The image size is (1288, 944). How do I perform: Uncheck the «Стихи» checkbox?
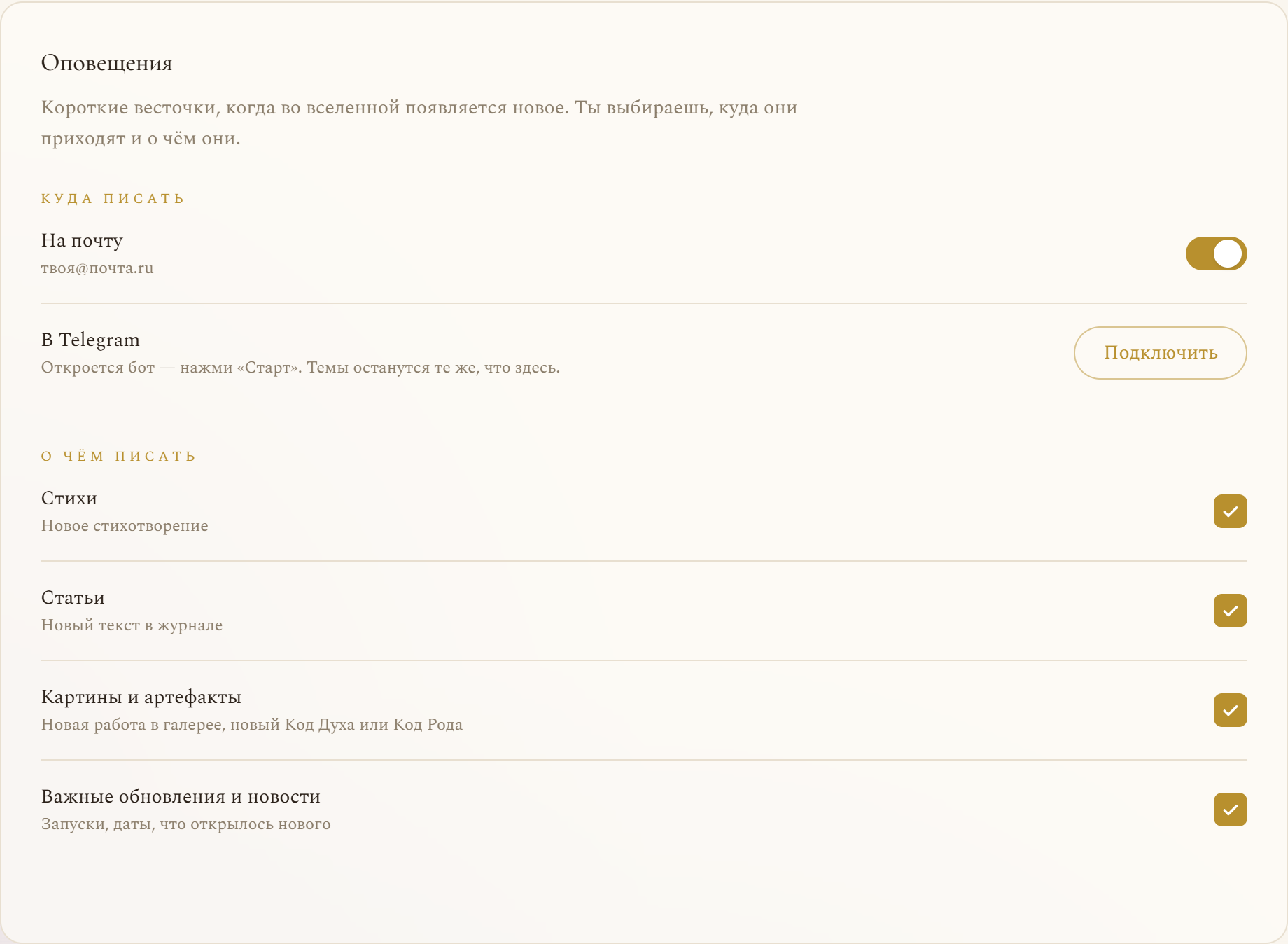(x=1231, y=511)
